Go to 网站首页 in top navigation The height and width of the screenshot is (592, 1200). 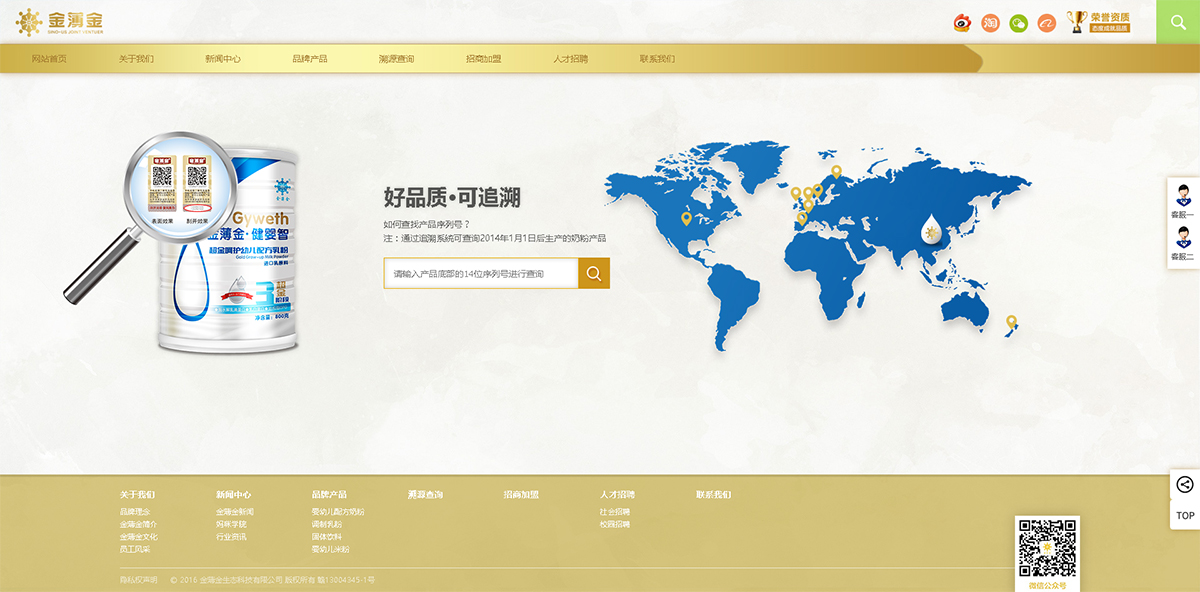tap(49, 59)
